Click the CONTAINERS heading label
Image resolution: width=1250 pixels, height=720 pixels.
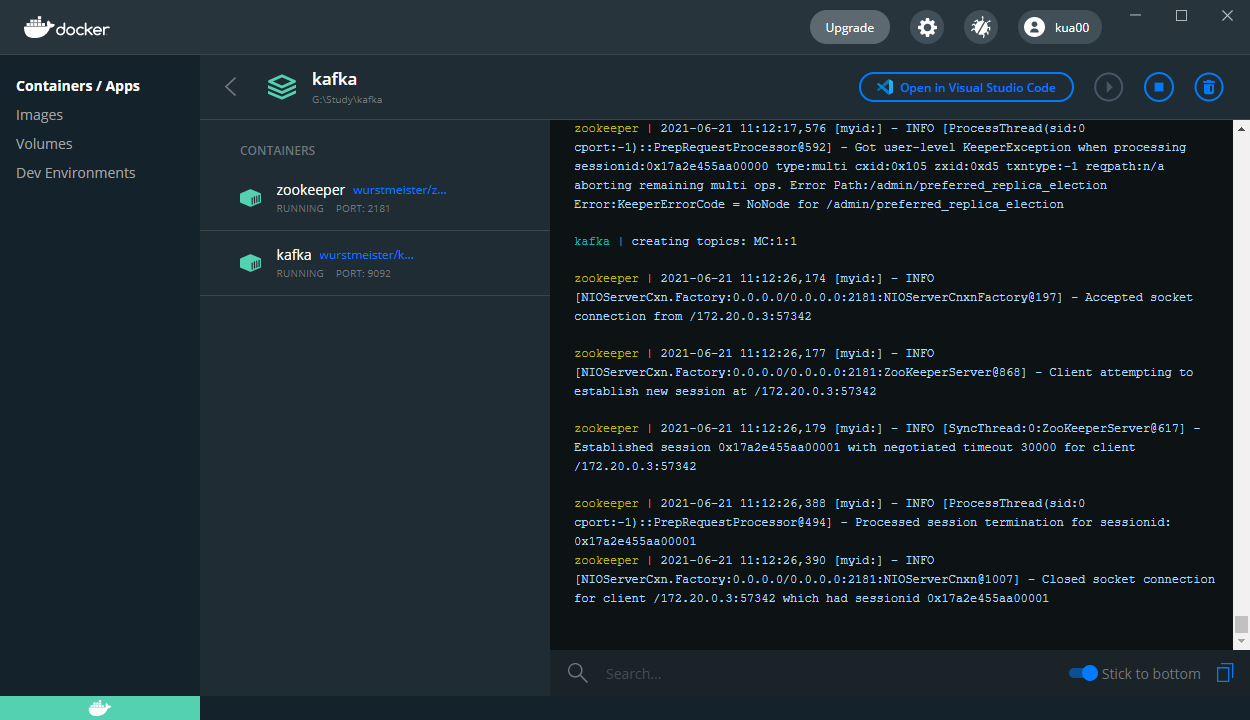[x=277, y=151]
